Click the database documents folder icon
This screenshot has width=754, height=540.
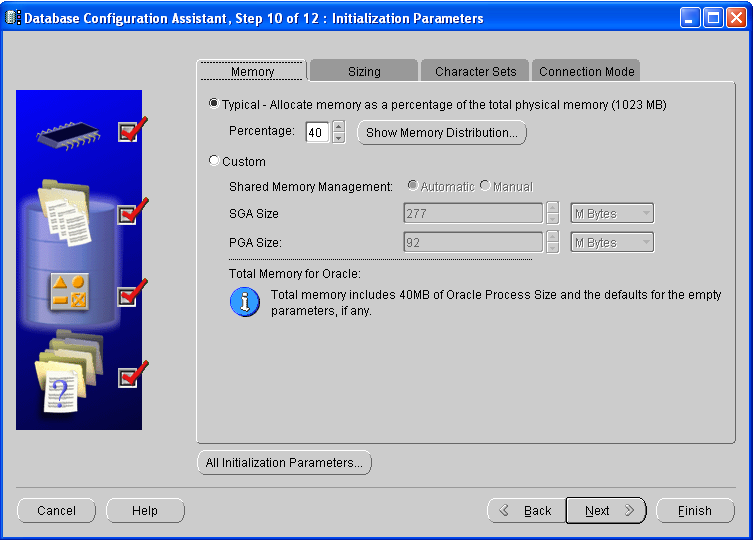click(64, 213)
